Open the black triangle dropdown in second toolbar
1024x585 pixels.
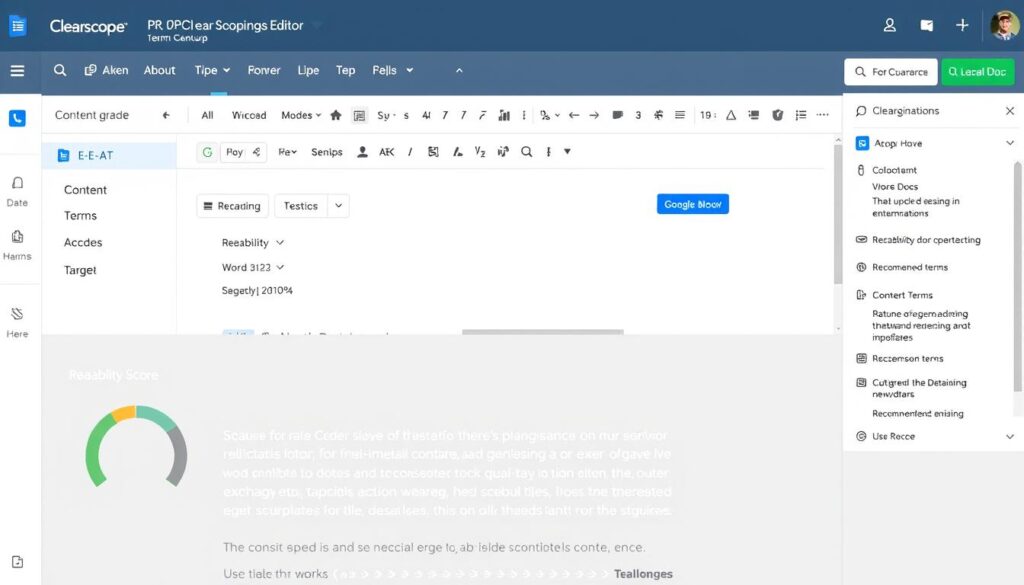pyautogui.click(x=568, y=151)
